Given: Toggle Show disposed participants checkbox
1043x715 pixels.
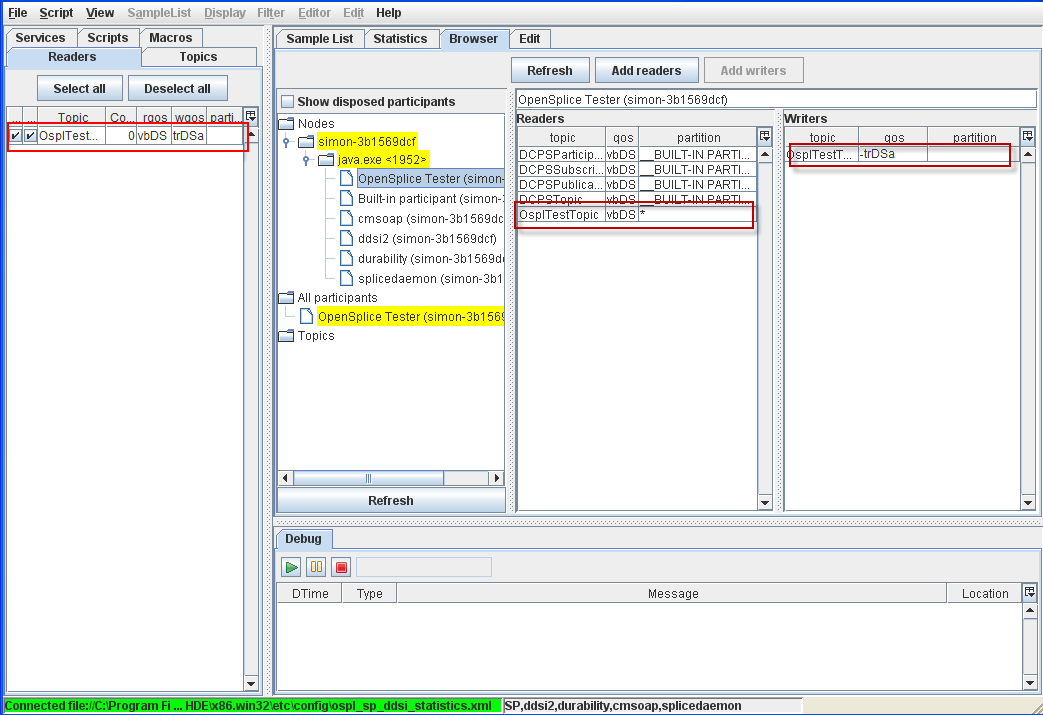Looking at the screenshot, I should (287, 101).
